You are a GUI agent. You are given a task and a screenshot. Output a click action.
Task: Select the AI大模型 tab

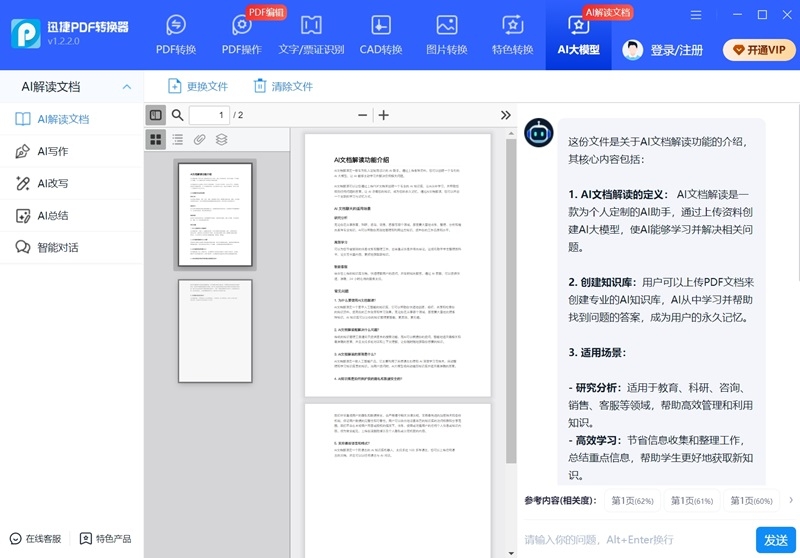(x=578, y=35)
